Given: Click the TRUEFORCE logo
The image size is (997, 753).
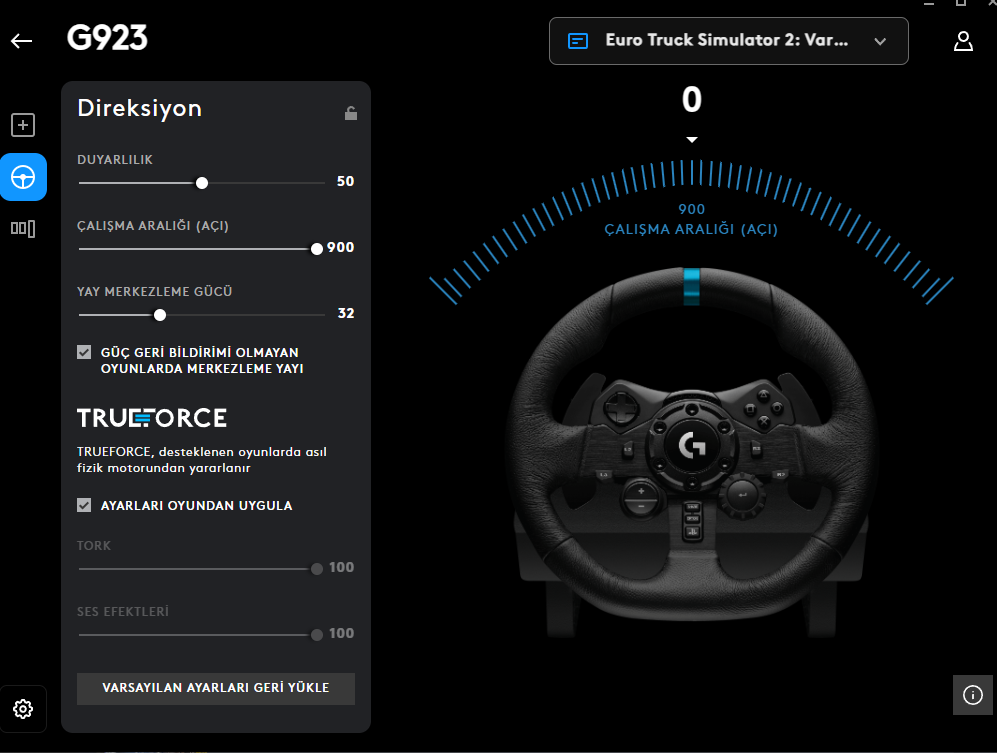Looking at the screenshot, I should pyautogui.click(x=152, y=418).
